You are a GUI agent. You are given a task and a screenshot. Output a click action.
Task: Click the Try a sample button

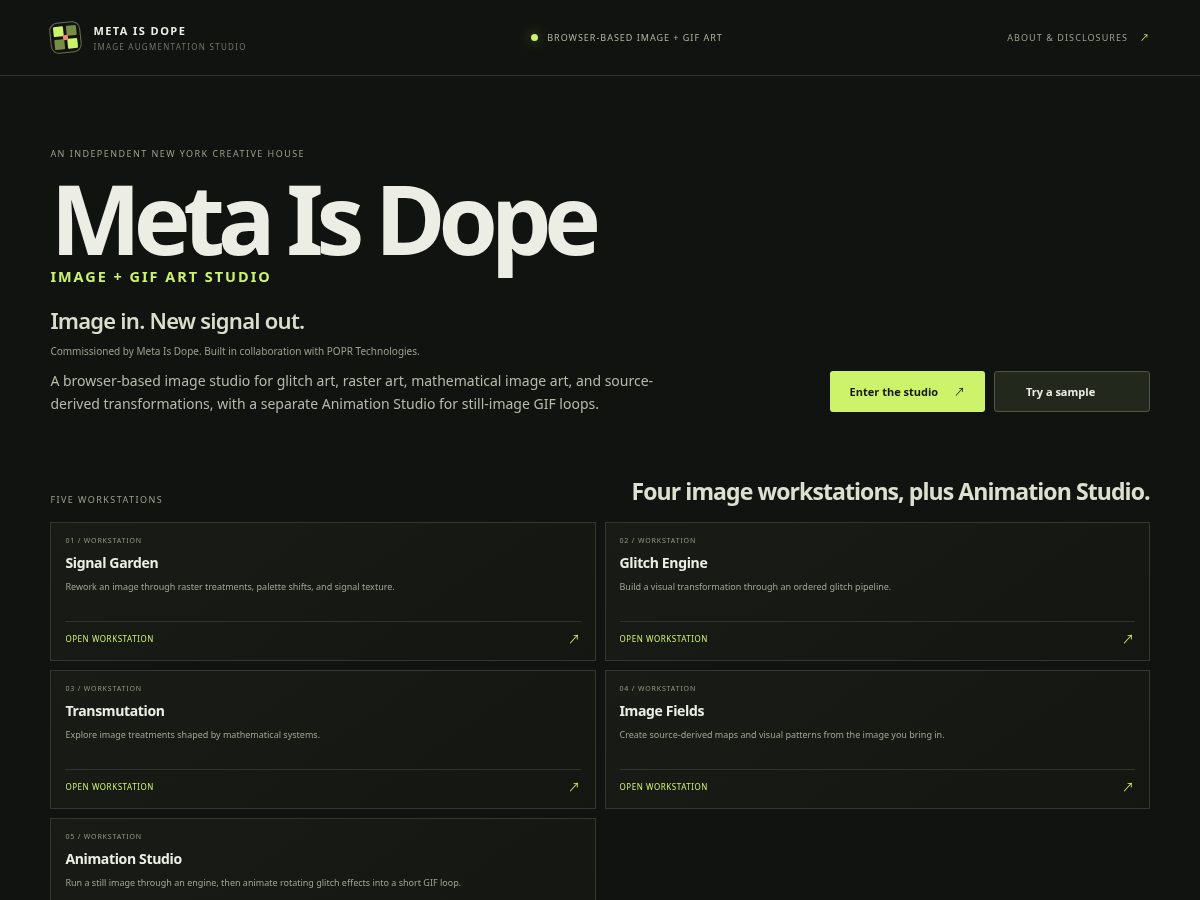point(1072,392)
